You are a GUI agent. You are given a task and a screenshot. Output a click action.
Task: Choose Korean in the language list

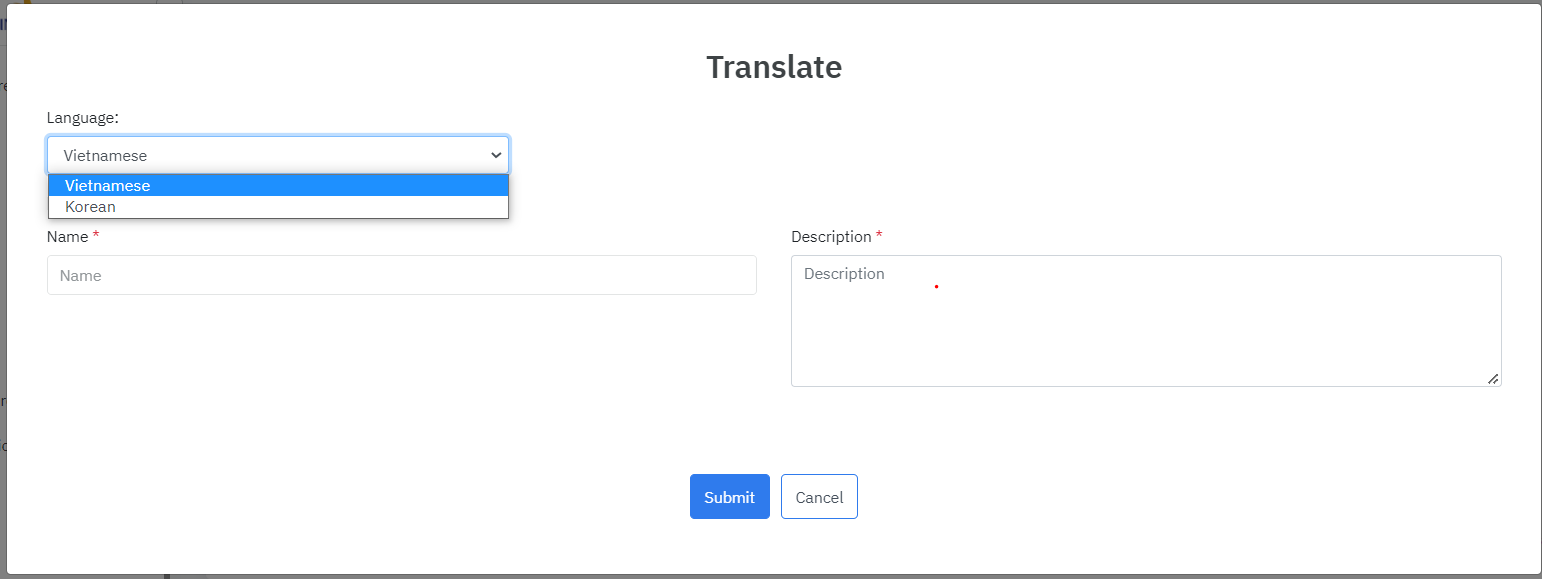click(x=91, y=207)
